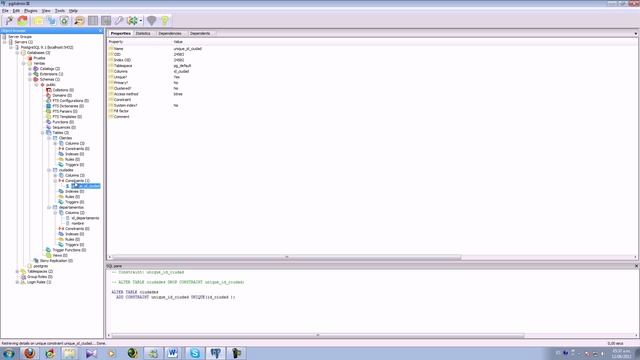640x360 pixels.
Task: Select the Sequences tree item
Action: 64,127
